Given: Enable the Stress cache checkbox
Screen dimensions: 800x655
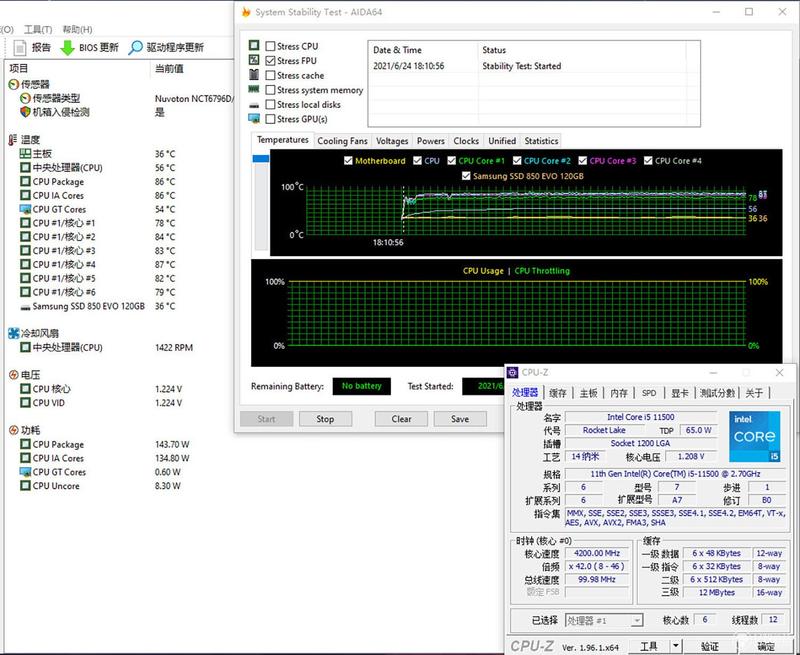Looking at the screenshot, I should (x=270, y=75).
